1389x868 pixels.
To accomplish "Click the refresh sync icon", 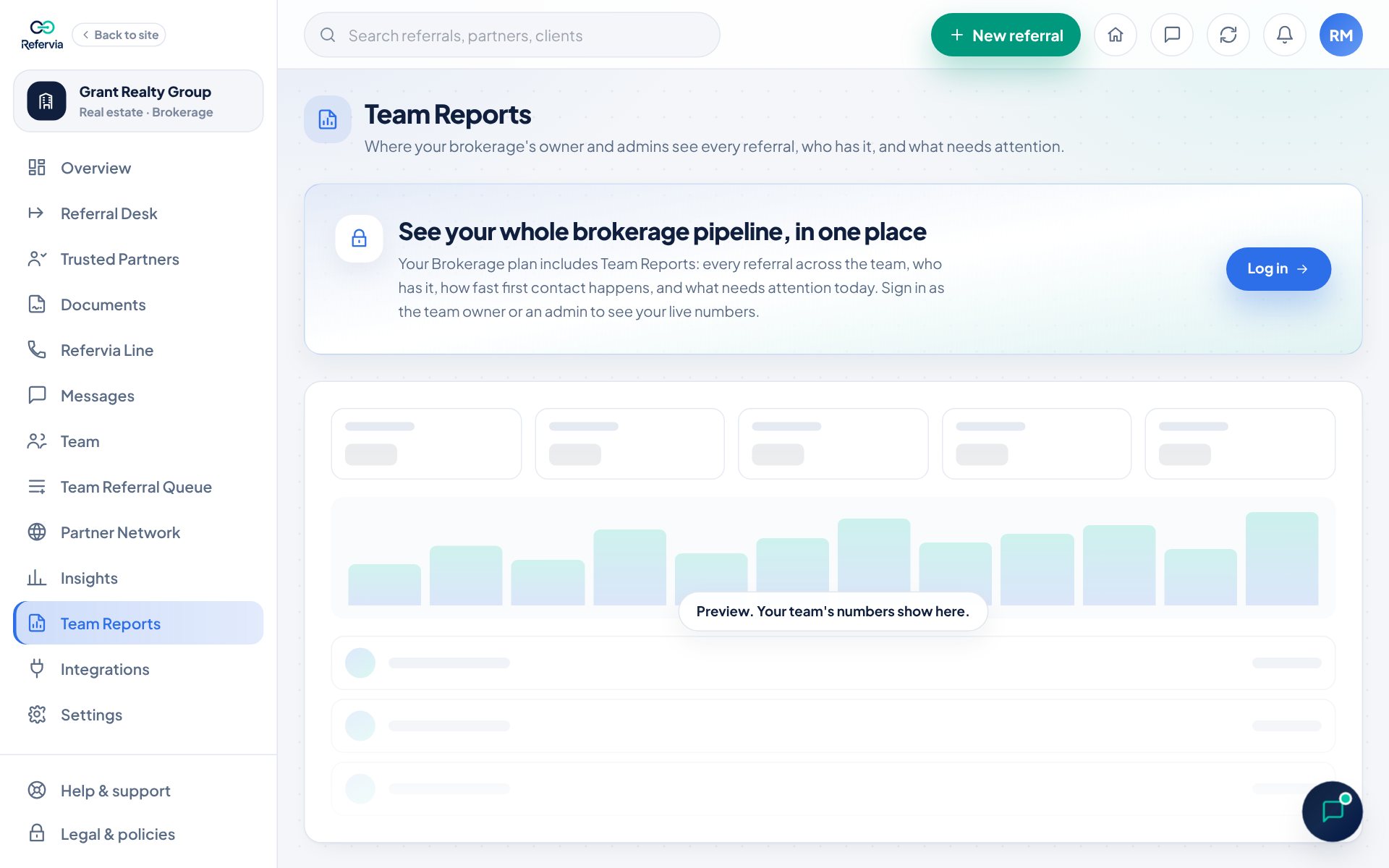I will tap(1228, 35).
